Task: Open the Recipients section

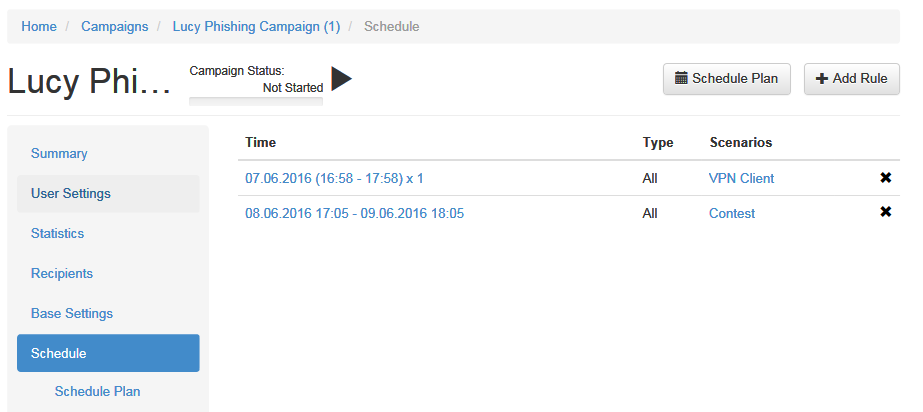Action: (x=62, y=274)
